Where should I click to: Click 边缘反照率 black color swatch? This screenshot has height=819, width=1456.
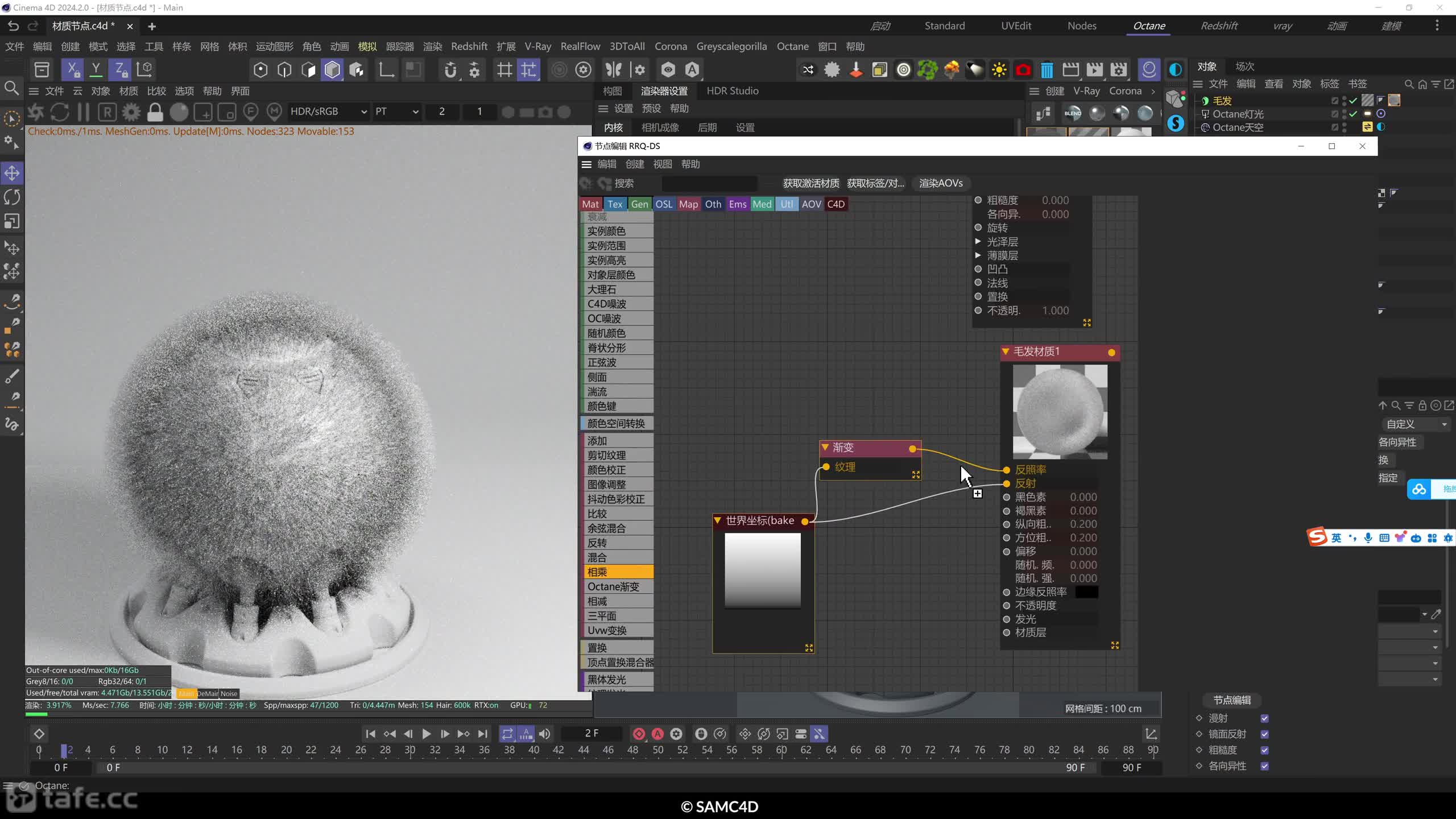coord(1086,592)
